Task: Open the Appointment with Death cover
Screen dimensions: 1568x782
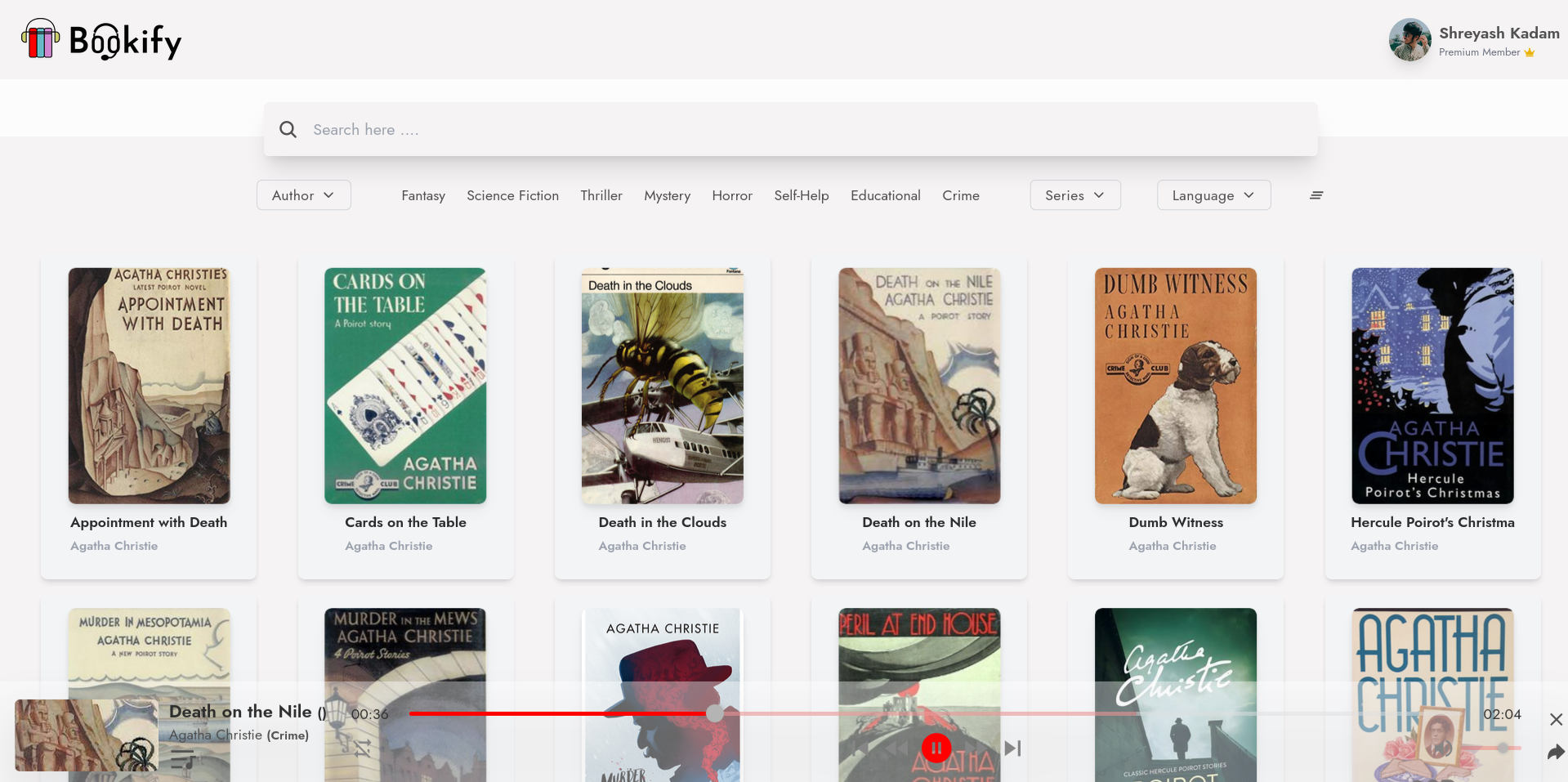Action: pos(149,386)
